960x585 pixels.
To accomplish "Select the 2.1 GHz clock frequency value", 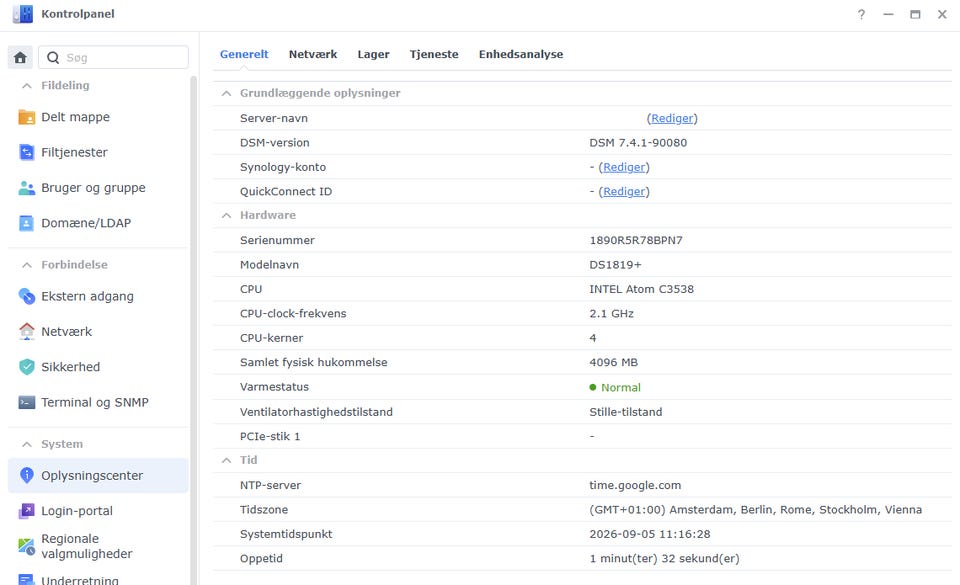I will 612,314.
